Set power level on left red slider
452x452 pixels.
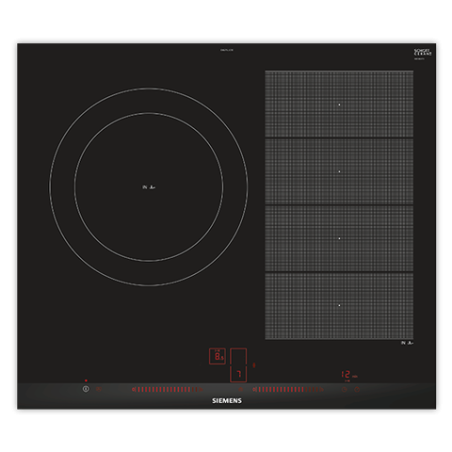point(167,389)
